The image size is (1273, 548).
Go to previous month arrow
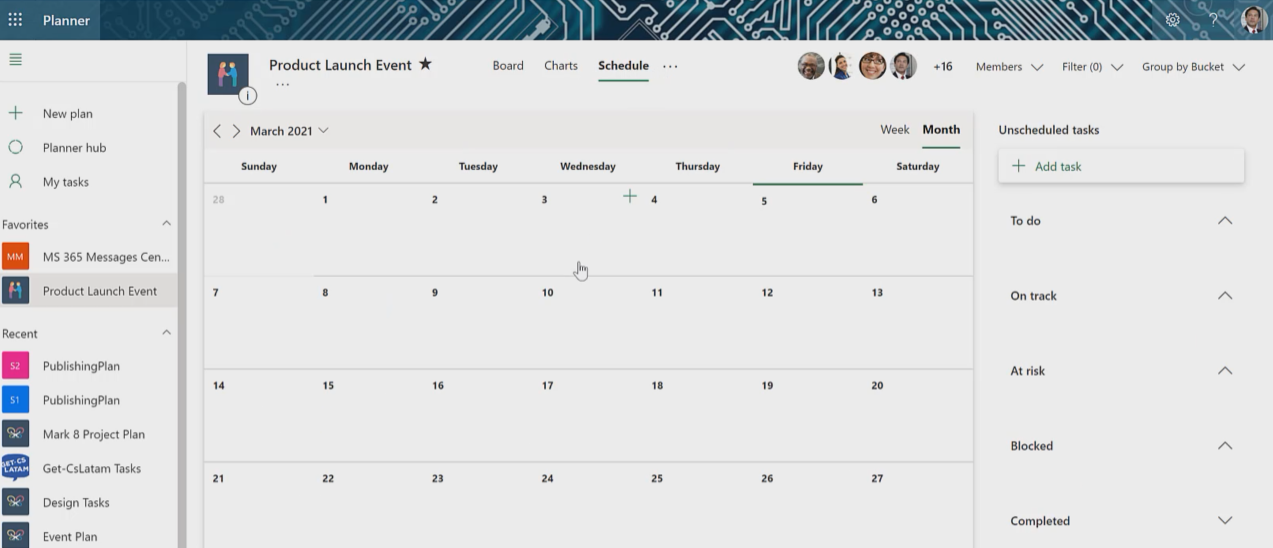coord(217,131)
